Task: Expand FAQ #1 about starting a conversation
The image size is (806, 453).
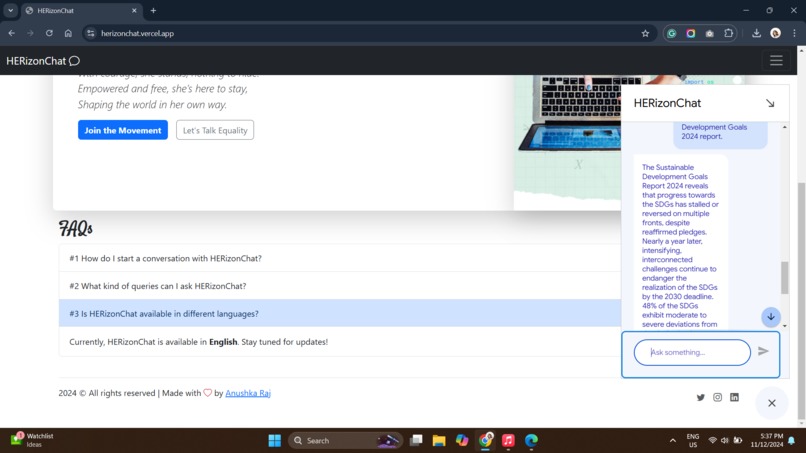Action: (340, 258)
